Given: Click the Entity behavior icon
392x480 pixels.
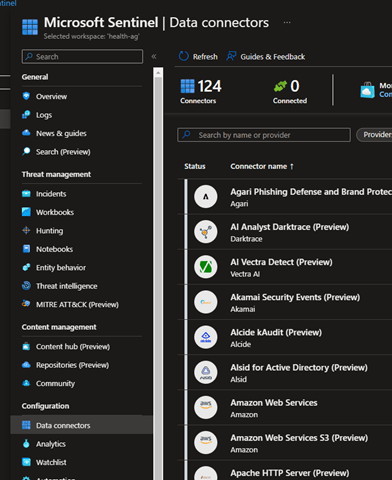Looking at the screenshot, I should tap(26, 267).
